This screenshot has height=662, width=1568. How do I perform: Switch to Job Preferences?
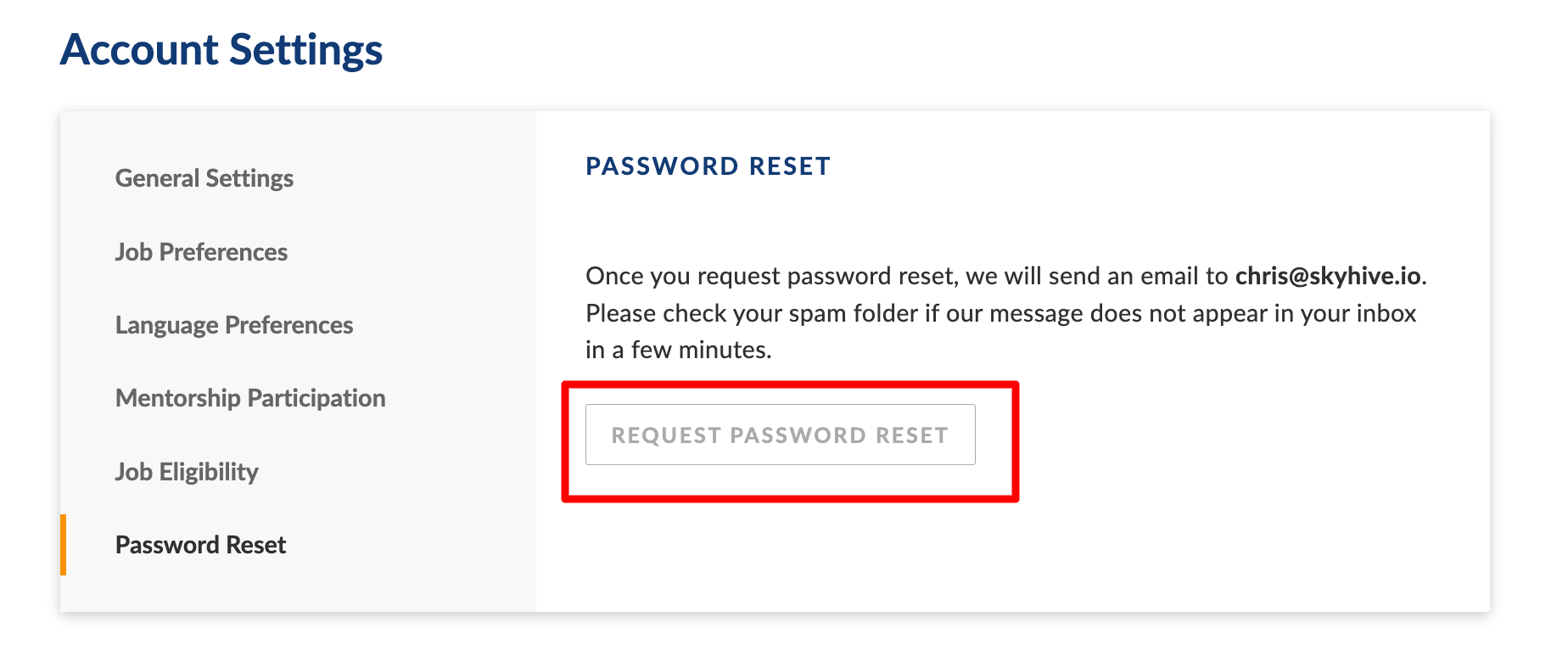click(x=201, y=252)
